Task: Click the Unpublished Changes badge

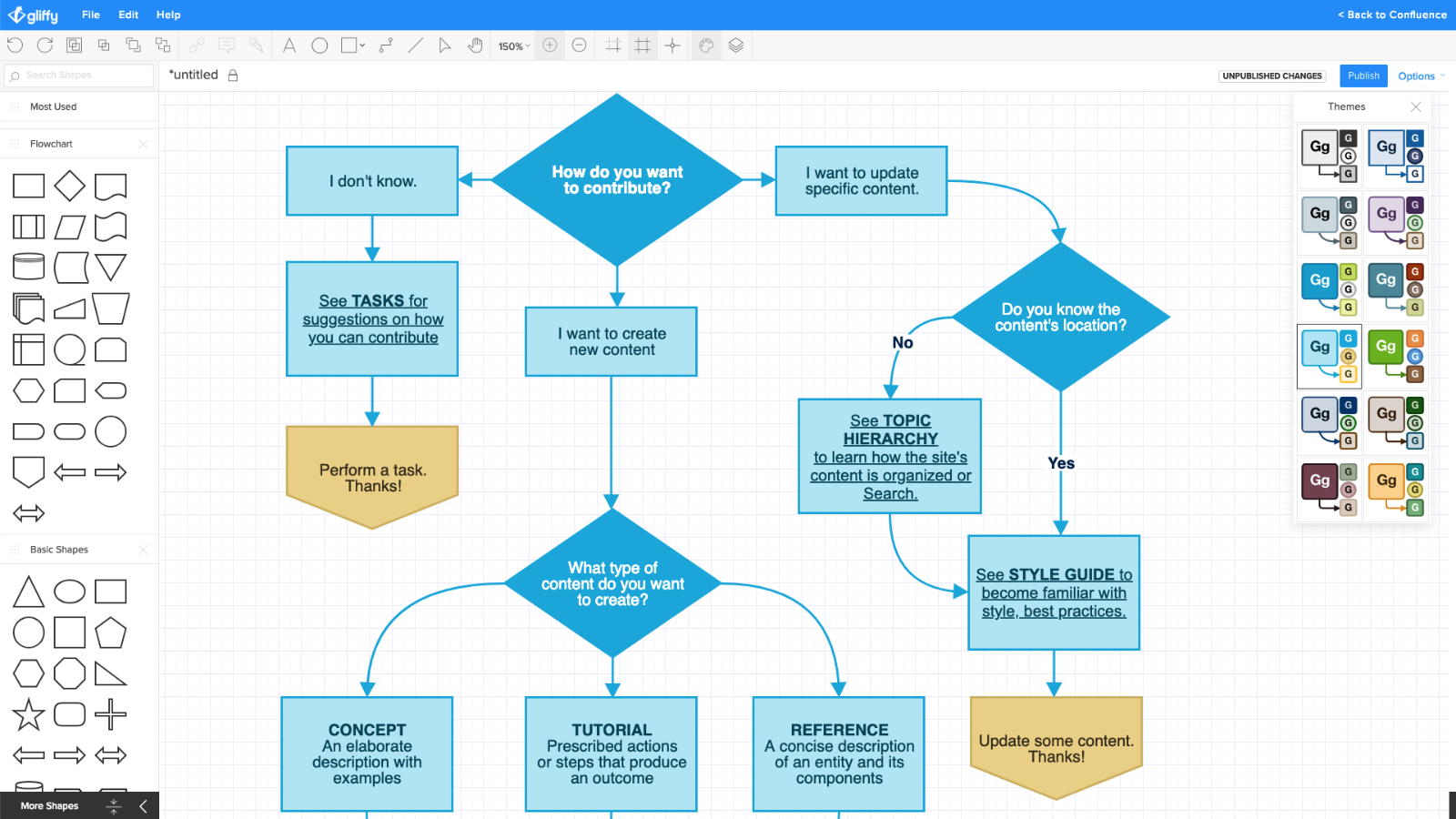Action: (1272, 76)
